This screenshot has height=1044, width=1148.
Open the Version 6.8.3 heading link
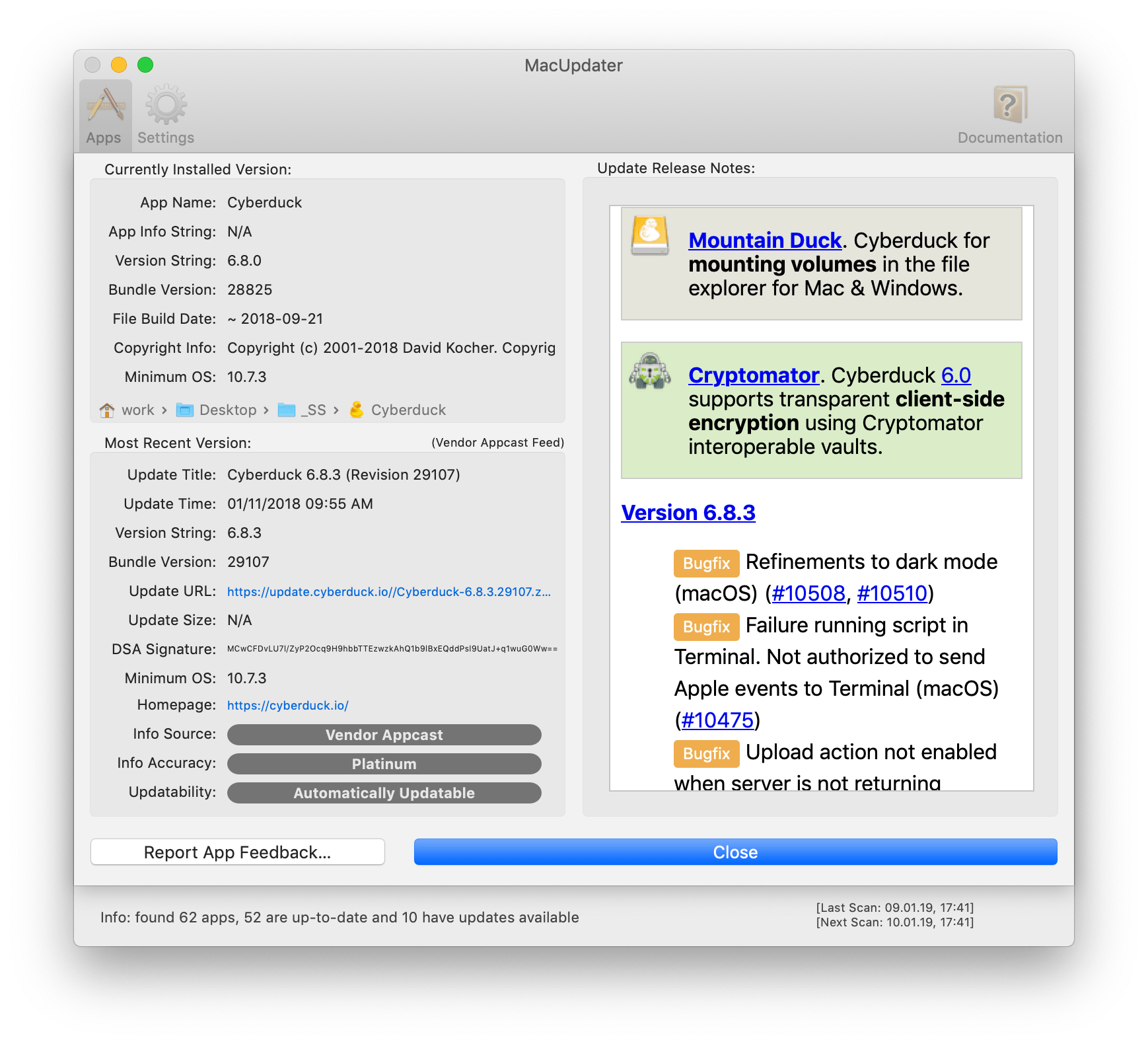point(688,513)
